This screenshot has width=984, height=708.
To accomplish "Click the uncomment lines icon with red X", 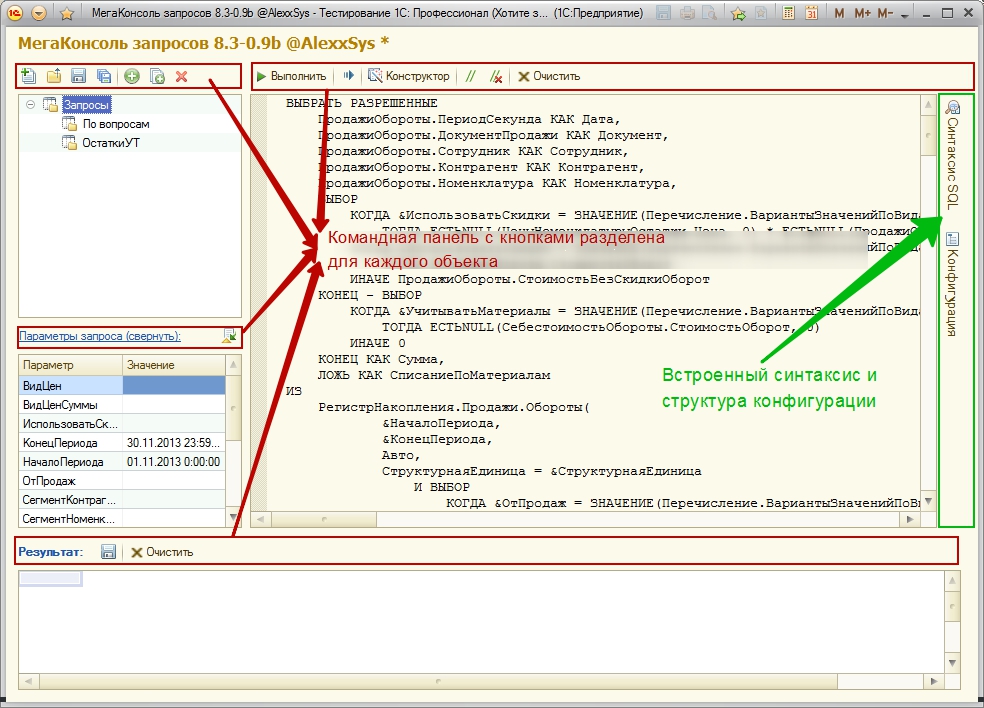I will [496, 76].
